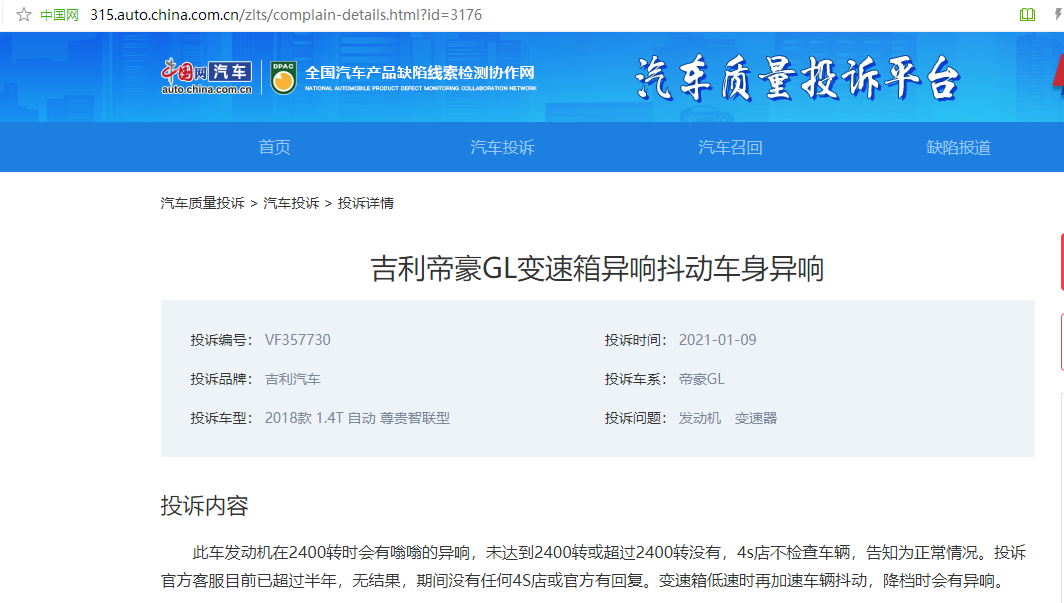The height and width of the screenshot is (603, 1064).
Task: Open reader mode book icon
Action: point(1027,14)
